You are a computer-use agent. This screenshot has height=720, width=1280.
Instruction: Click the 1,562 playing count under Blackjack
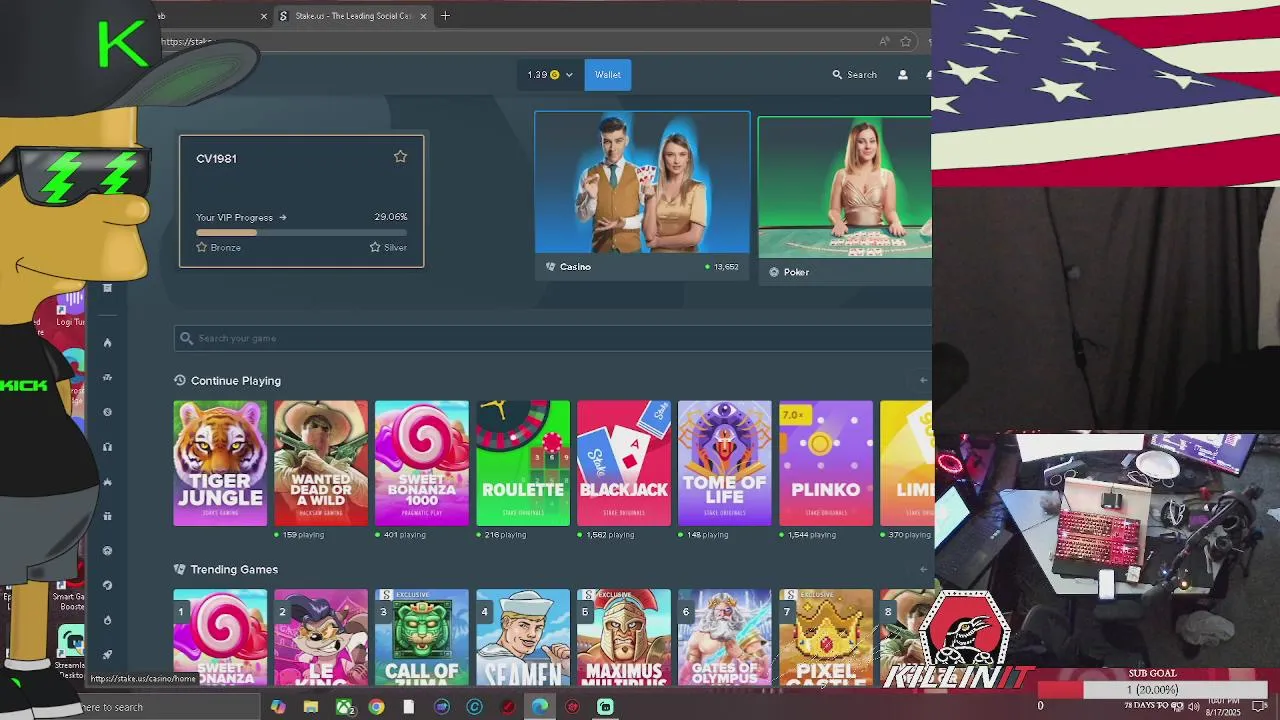pyautogui.click(x=606, y=535)
